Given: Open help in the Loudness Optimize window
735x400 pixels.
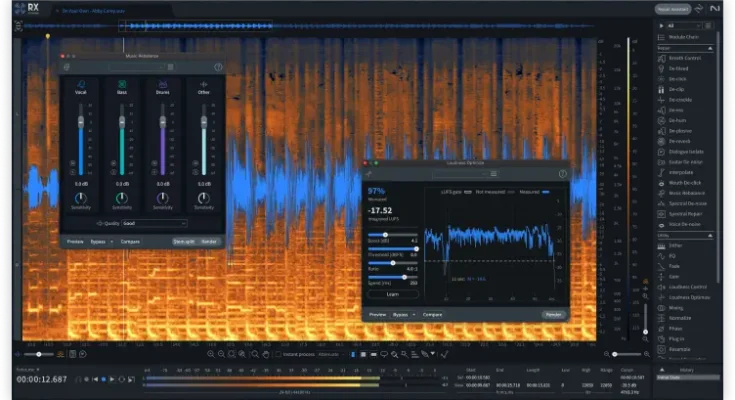Looking at the screenshot, I should [562, 174].
